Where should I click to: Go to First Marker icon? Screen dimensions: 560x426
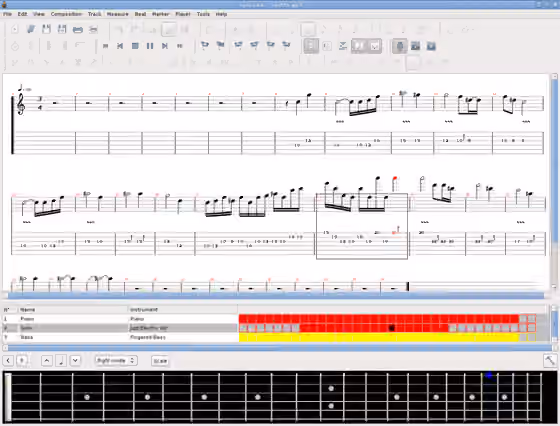coord(238,45)
